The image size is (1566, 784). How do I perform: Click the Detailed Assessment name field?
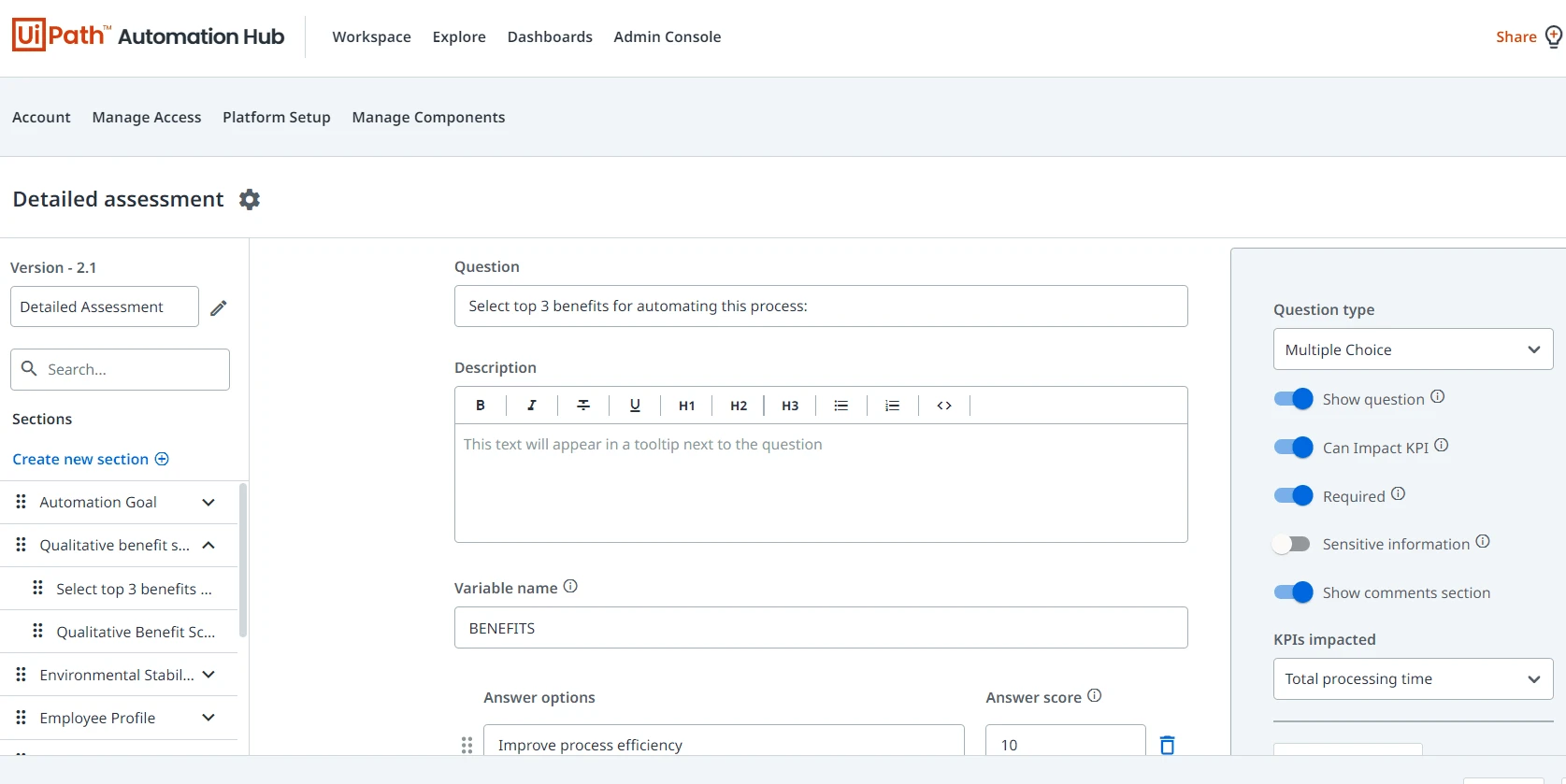pos(105,306)
